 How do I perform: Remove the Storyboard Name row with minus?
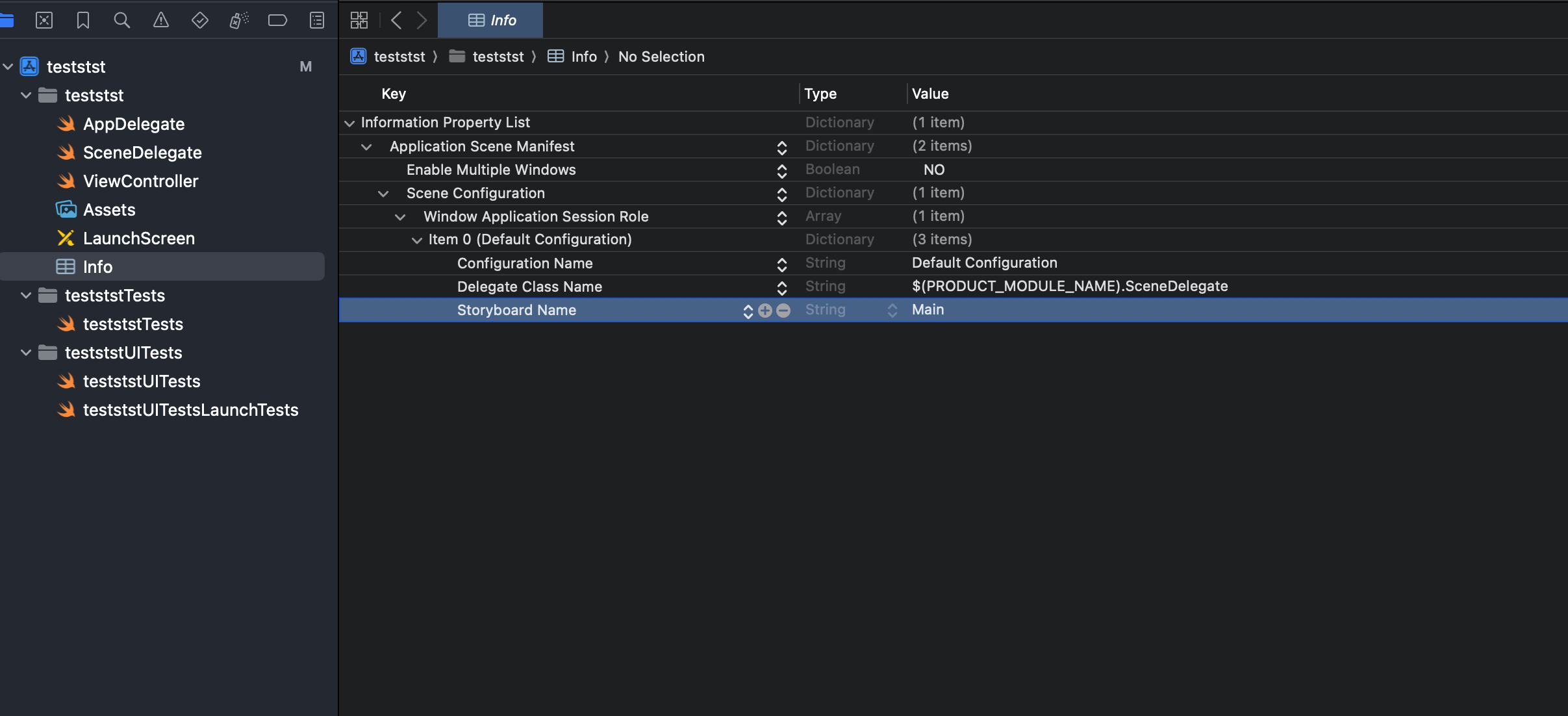783,311
